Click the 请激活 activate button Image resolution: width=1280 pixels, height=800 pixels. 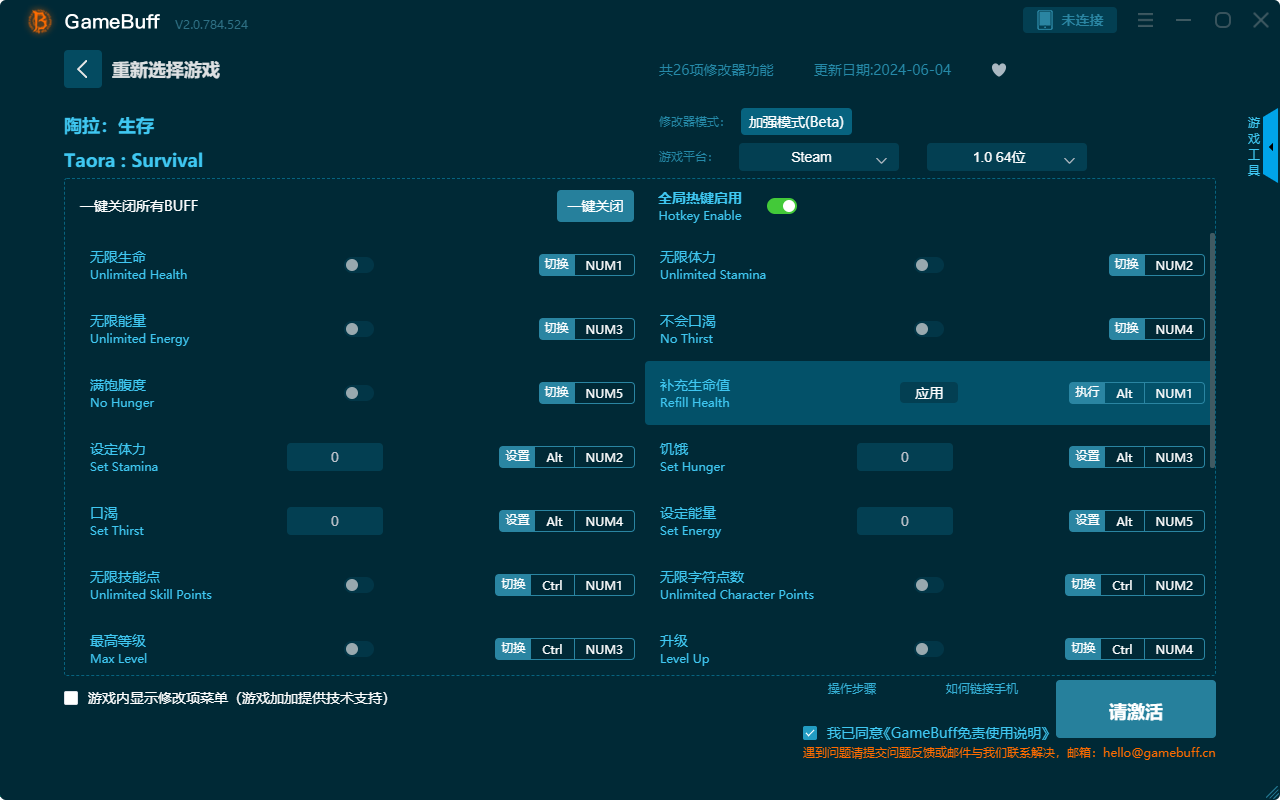click(x=1135, y=710)
